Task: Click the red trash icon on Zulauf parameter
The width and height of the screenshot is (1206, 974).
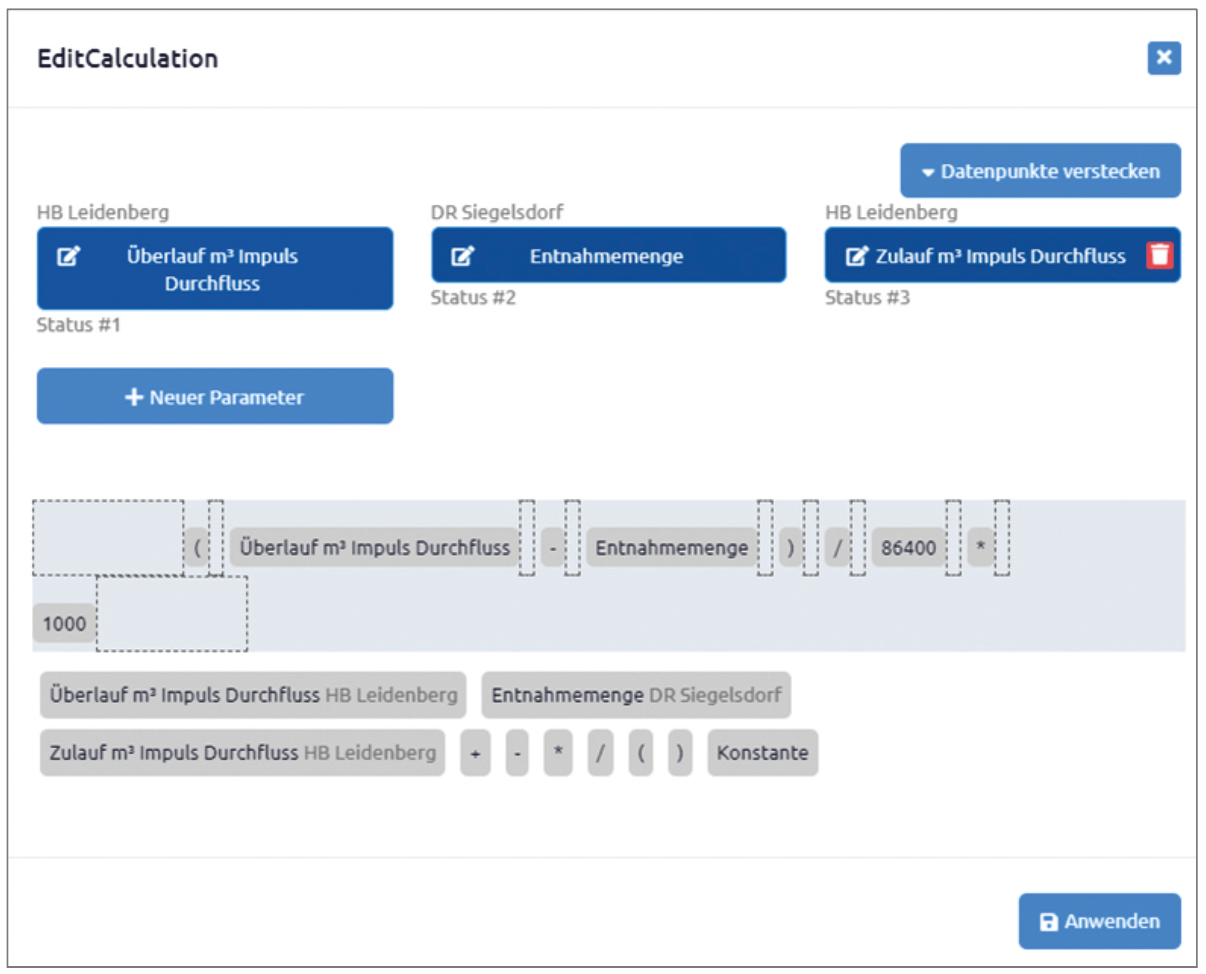Action: click(1159, 255)
